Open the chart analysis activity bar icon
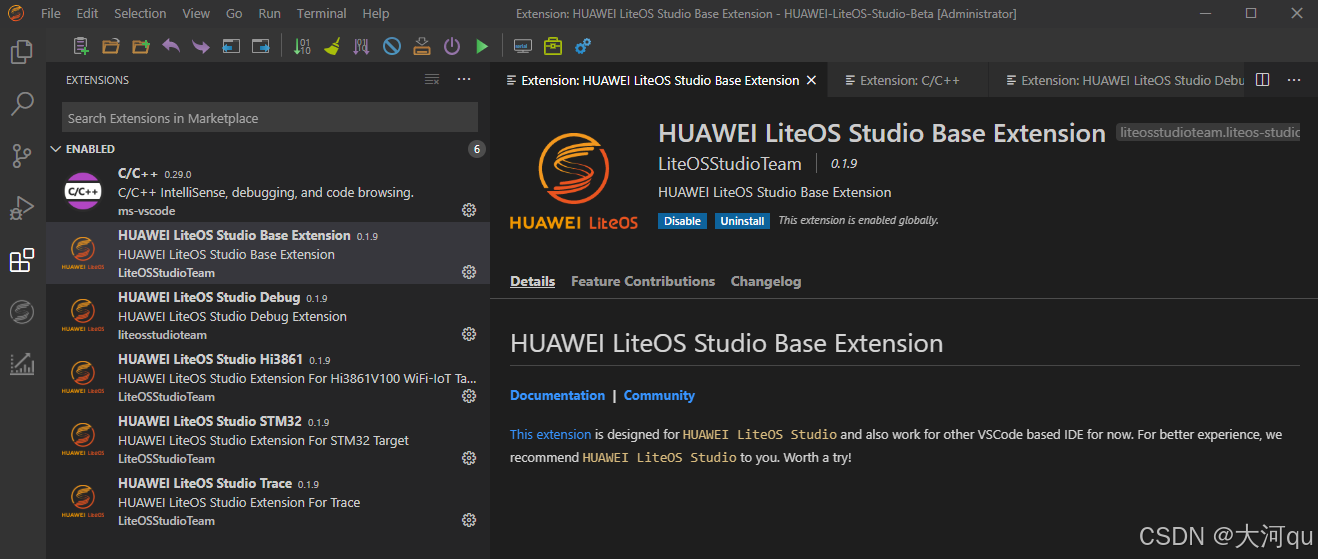The width and height of the screenshot is (1318, 559). 22,364
